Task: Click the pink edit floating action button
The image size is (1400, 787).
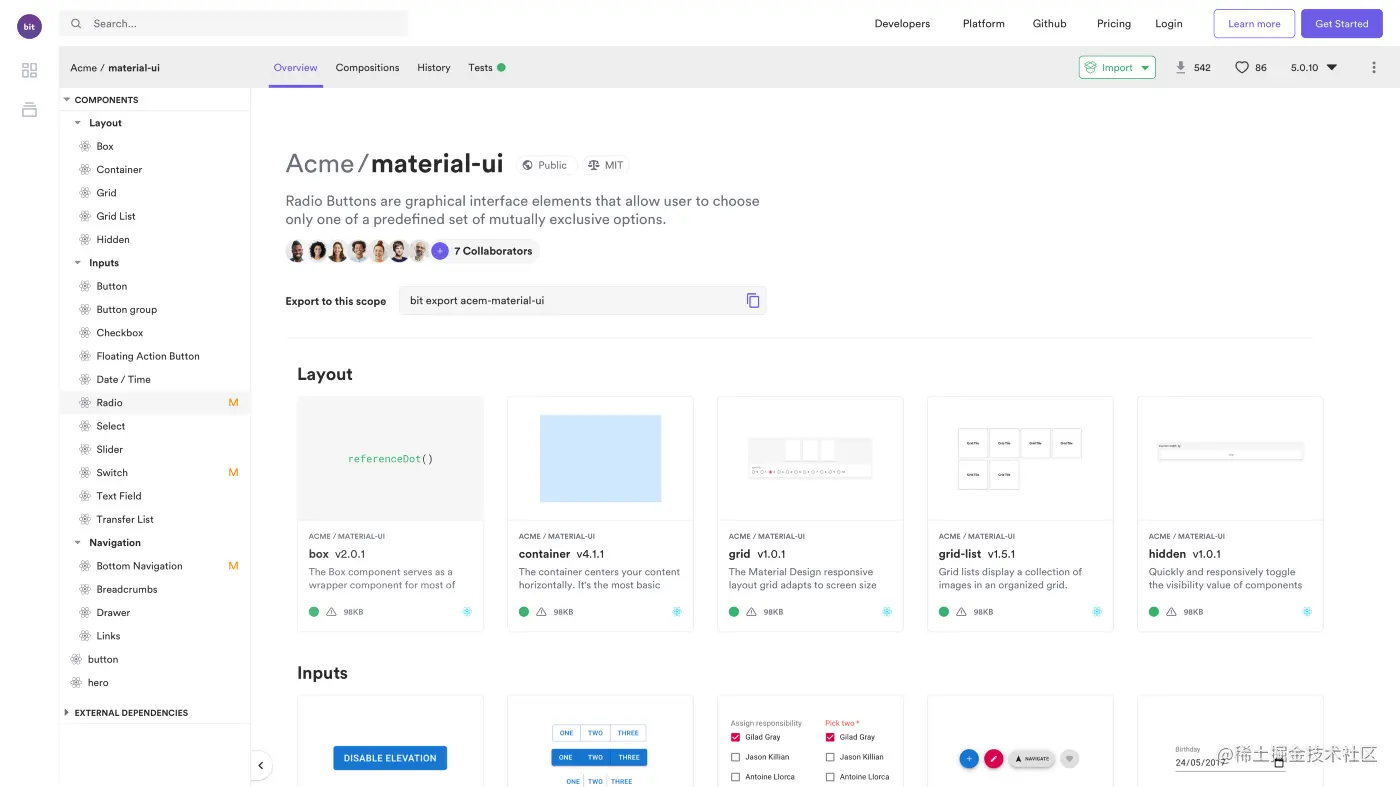Action: click(994, 759)
